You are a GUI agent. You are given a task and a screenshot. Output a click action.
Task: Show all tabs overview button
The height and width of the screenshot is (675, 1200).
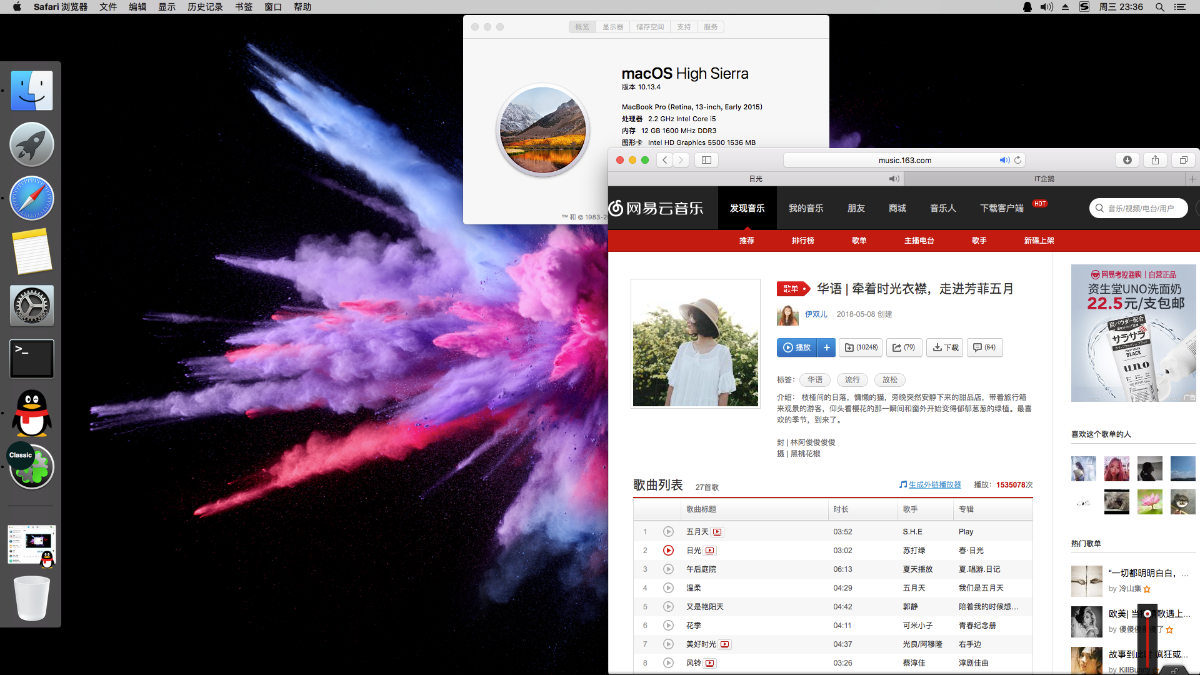pyautogui.click(x=1183, y=160)
